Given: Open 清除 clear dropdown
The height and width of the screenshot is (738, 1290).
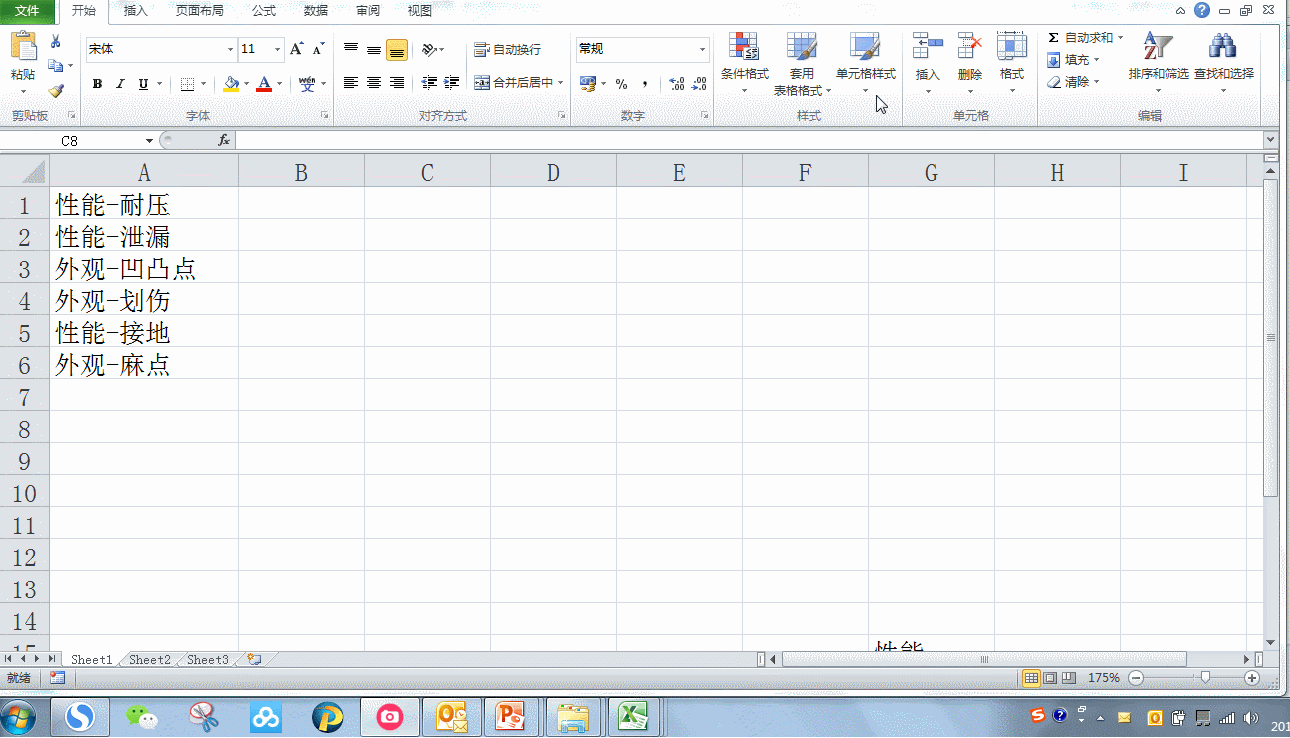Looking at the screenshot, I should (x=1073, y=82).
